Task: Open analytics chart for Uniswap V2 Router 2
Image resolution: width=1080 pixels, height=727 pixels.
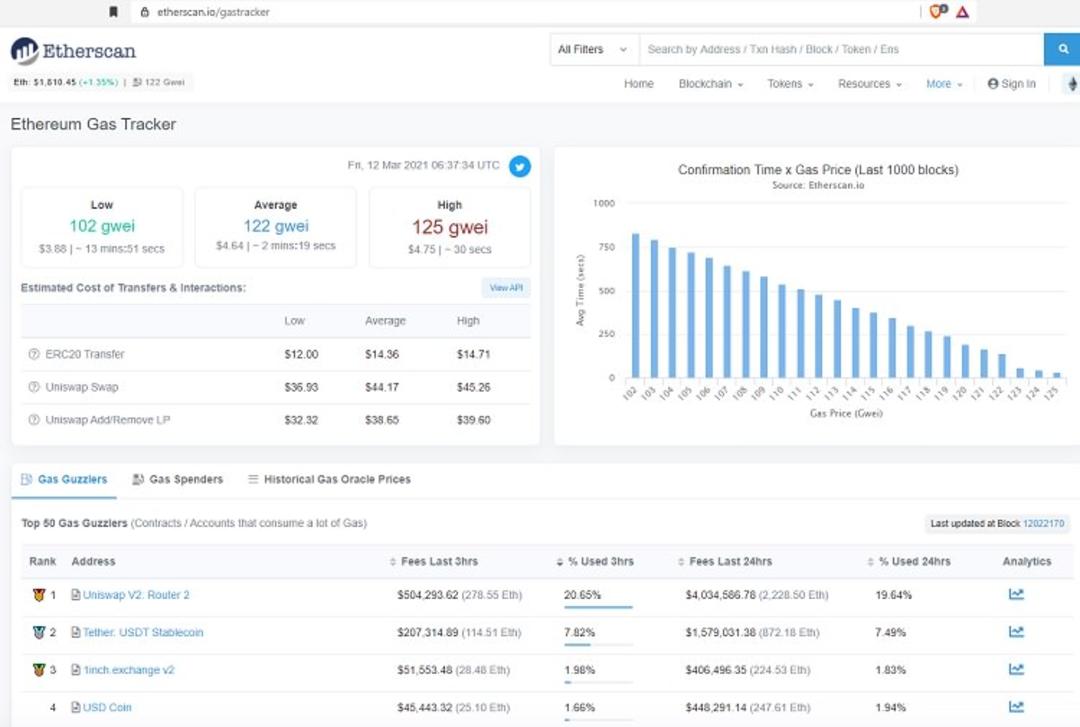Action: coord(1016,594)
